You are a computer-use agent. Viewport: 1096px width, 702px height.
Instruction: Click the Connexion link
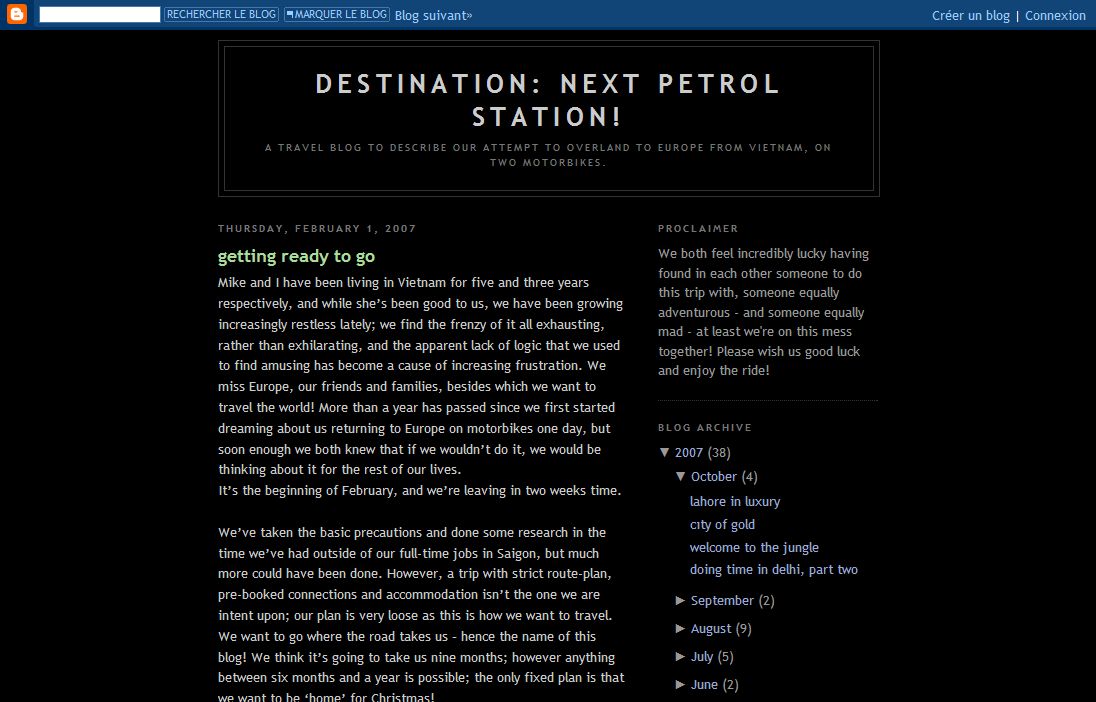click(1055, 16)
